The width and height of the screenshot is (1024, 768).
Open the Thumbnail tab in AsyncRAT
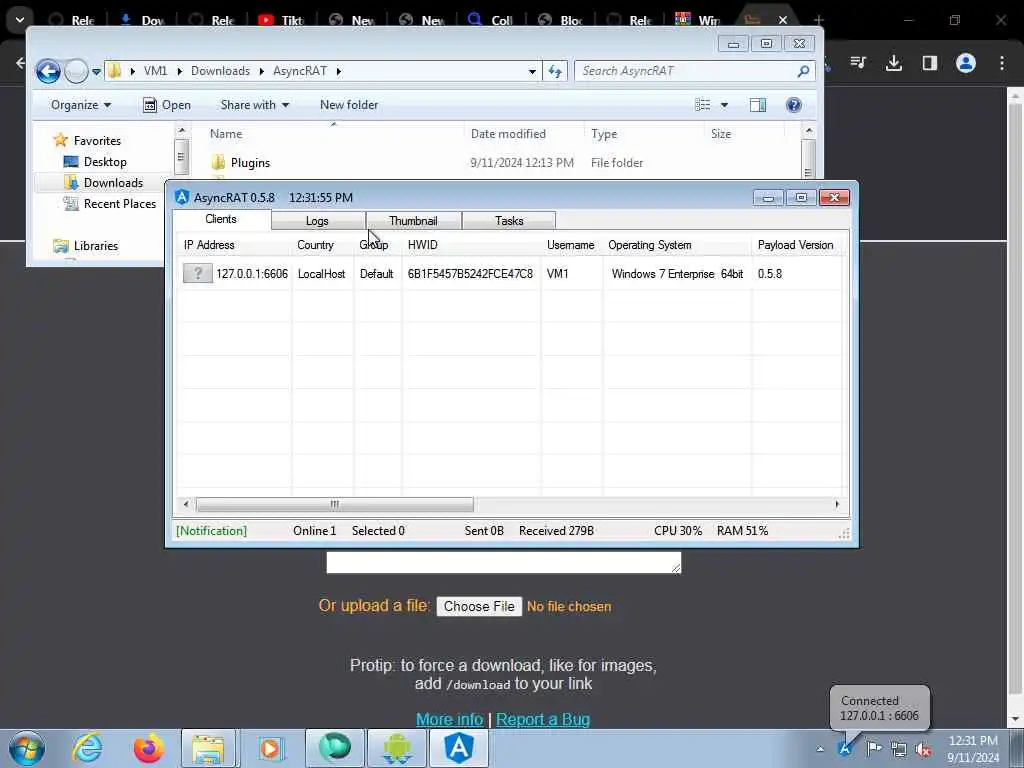click(413, 221)
